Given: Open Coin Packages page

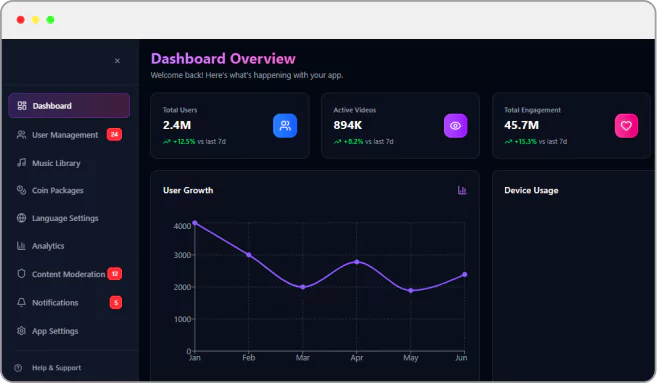Looking at the screenshot, I should [69, 190].
